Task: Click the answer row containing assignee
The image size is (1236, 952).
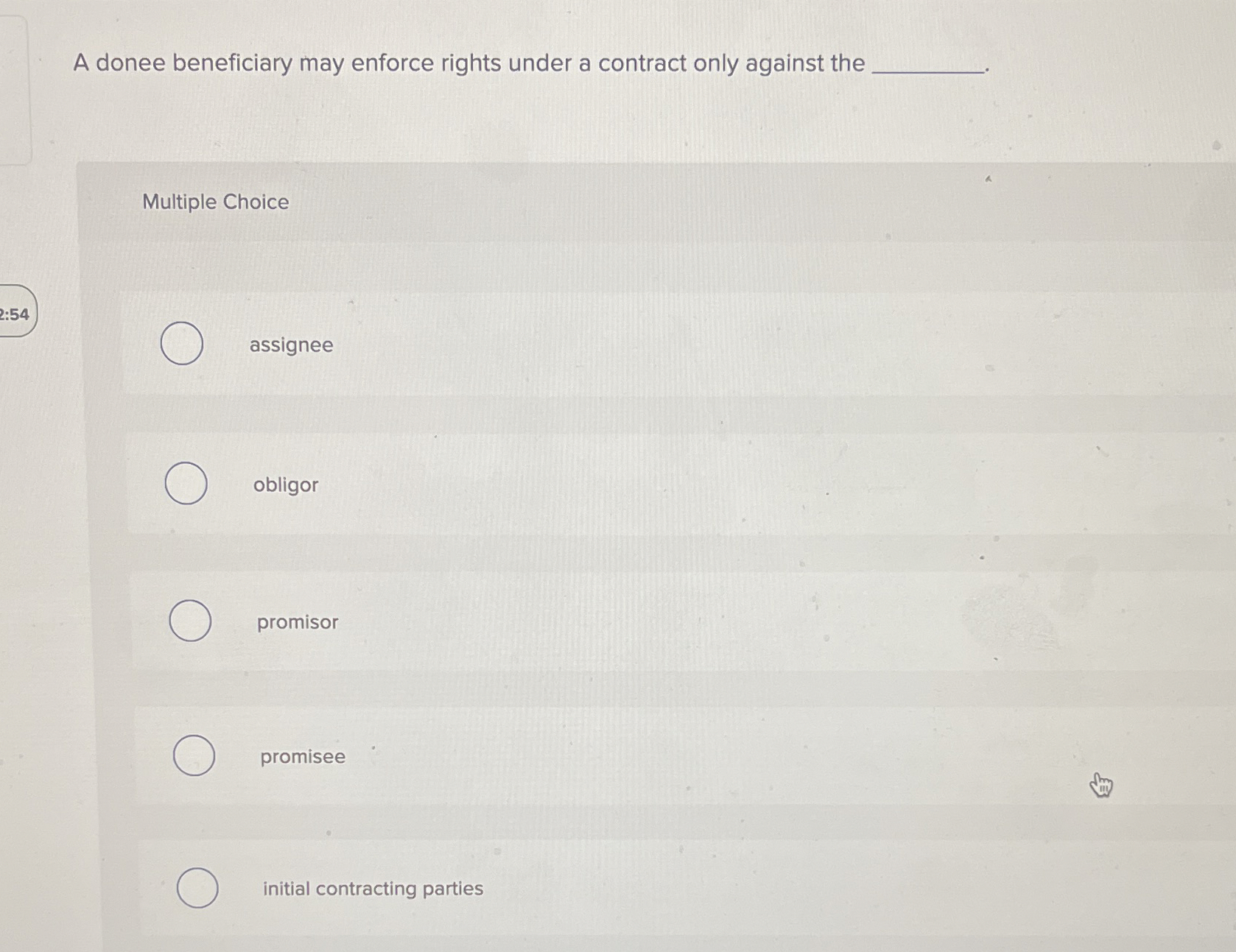Action: [516, 345]
